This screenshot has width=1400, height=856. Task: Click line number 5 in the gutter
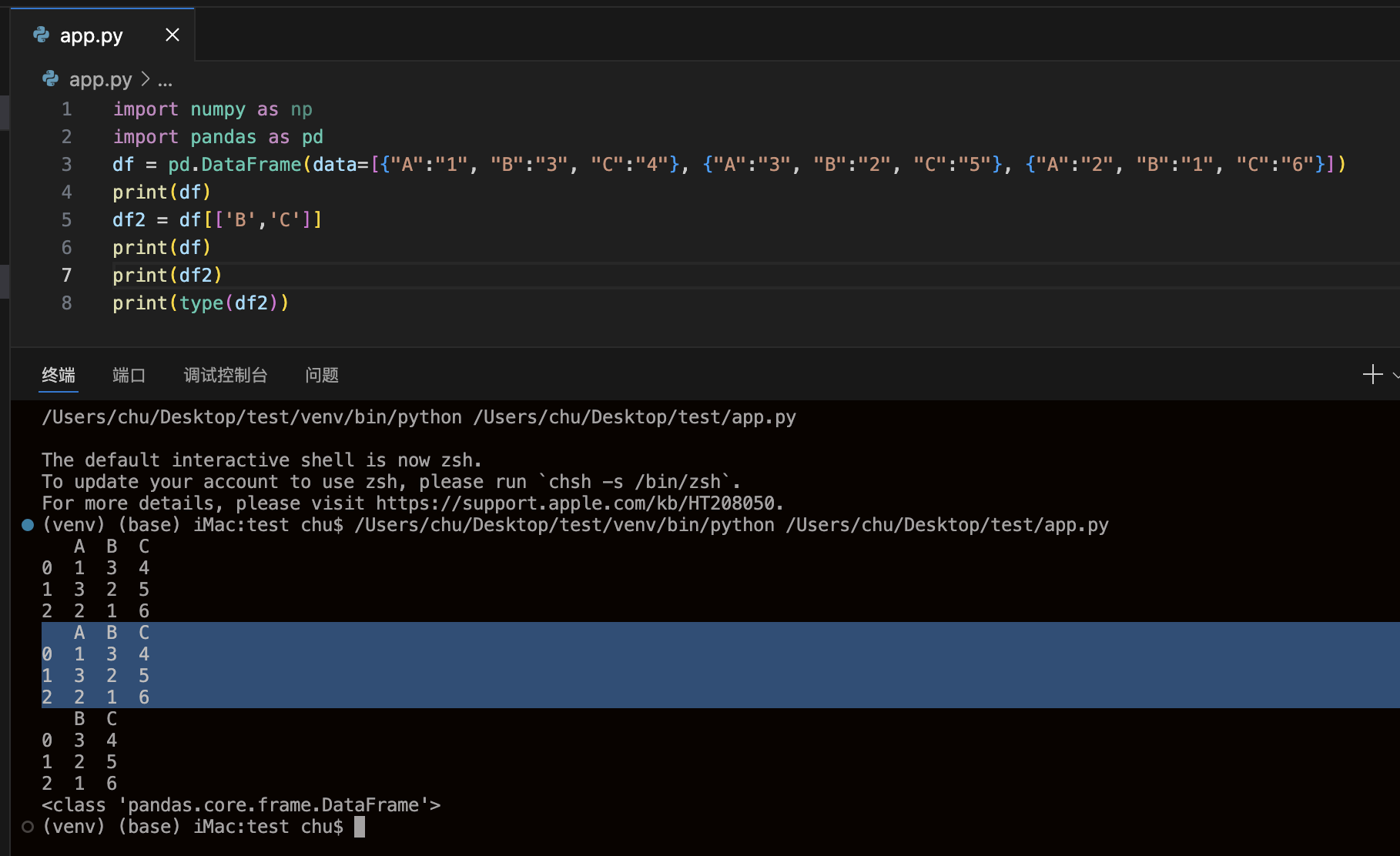(x=67, y=220)
